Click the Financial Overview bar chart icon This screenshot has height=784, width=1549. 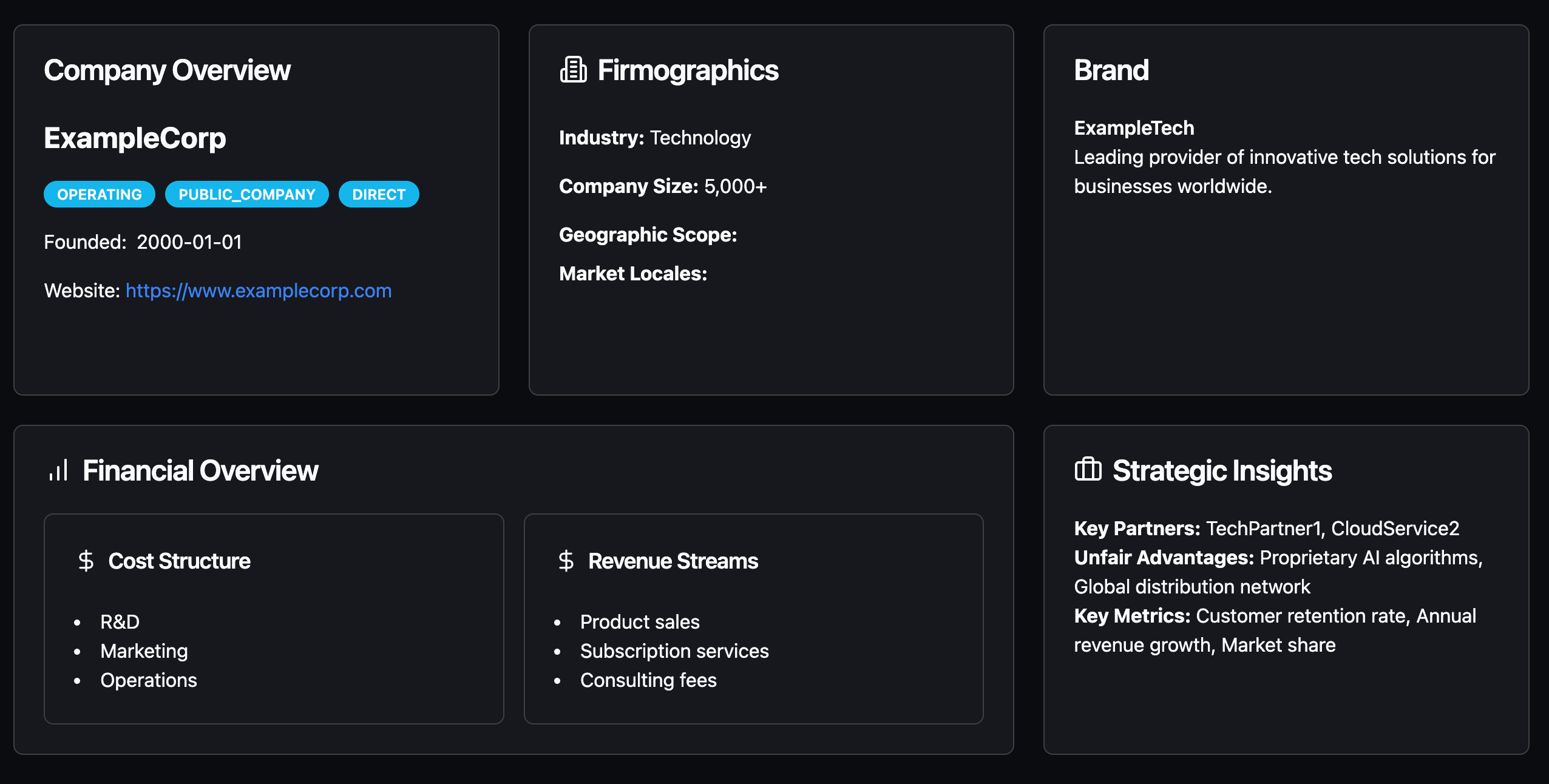point(58,470)
